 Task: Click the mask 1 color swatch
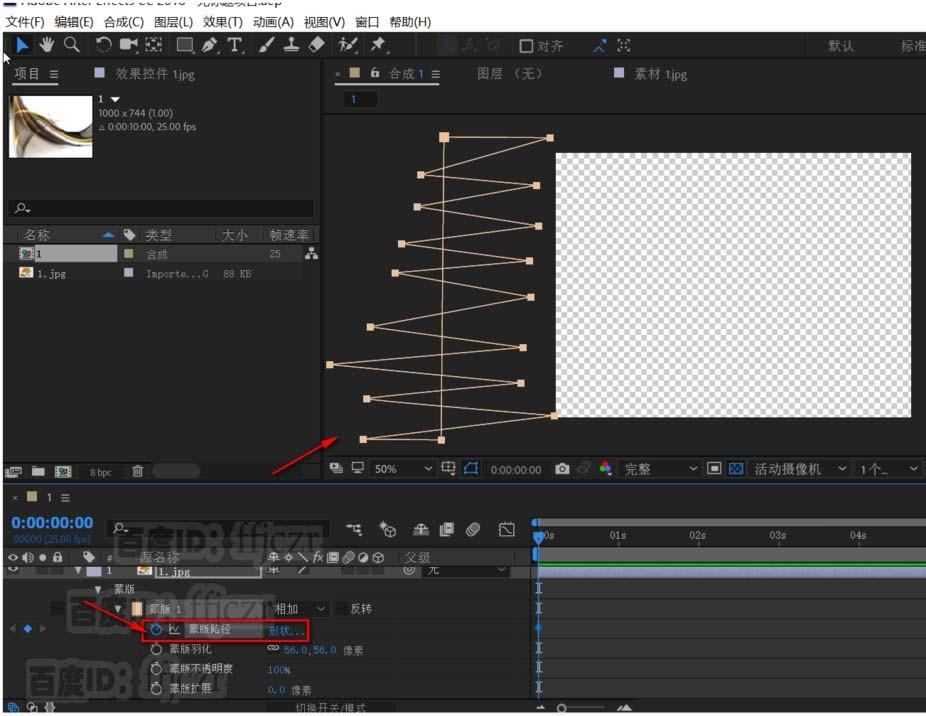(137, 609)
